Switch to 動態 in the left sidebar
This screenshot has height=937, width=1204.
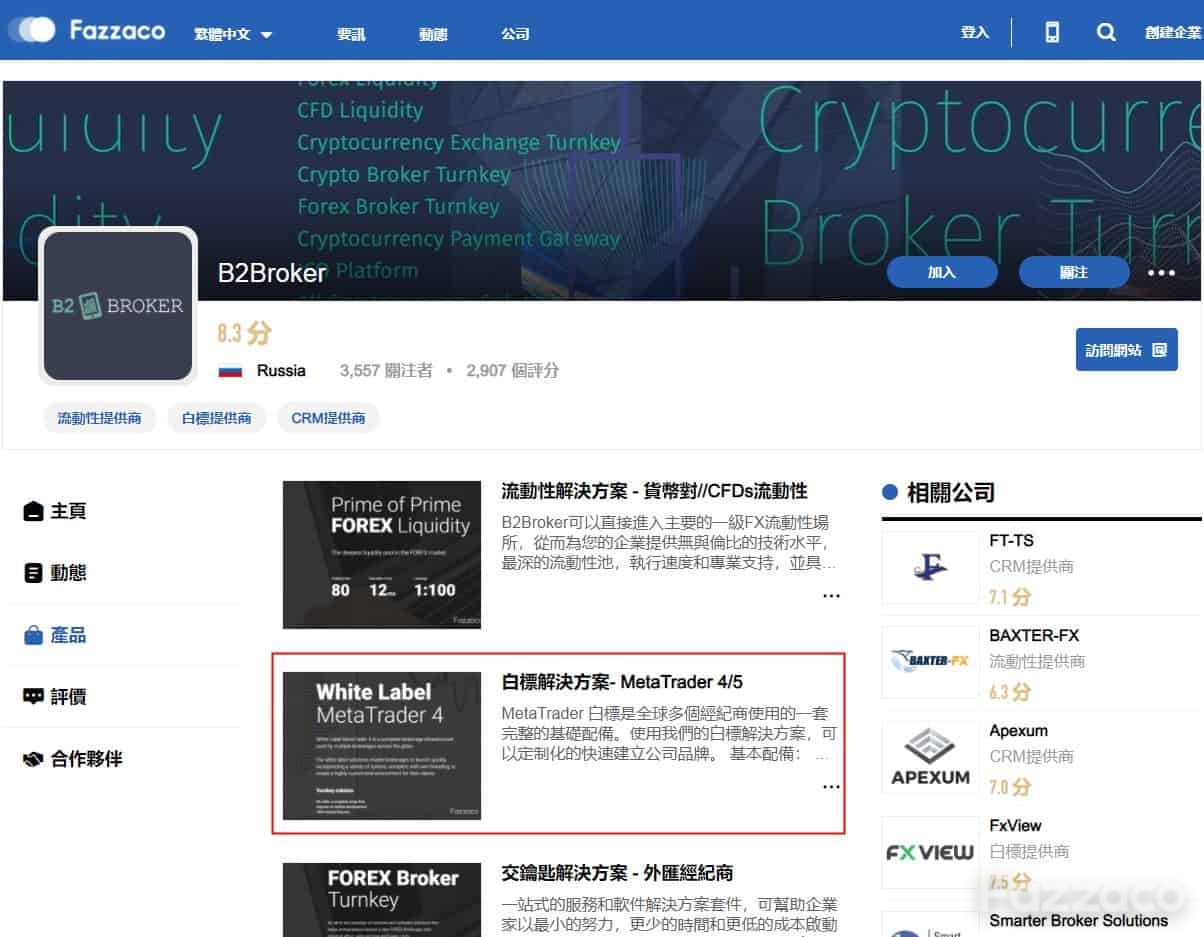click(55, 573)
